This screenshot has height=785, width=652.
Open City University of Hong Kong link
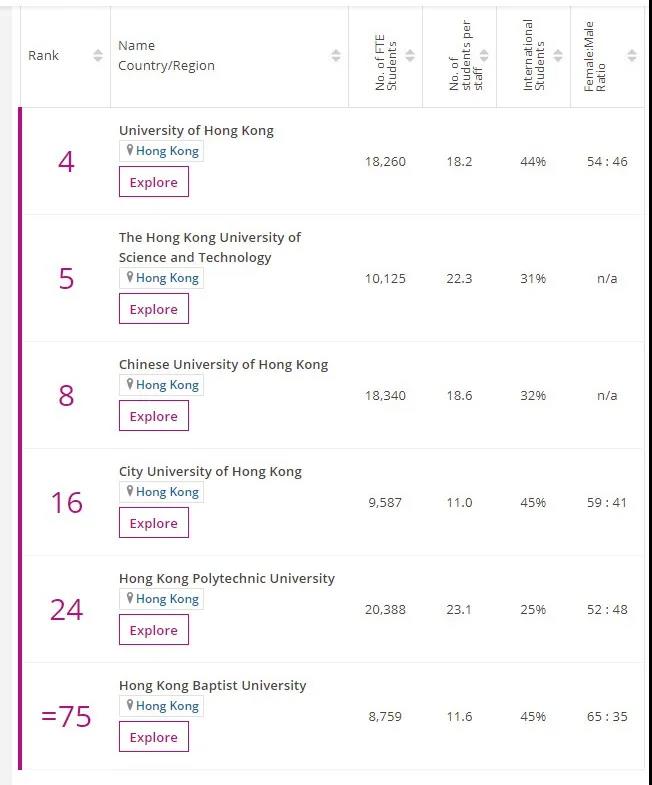[210, 471]
